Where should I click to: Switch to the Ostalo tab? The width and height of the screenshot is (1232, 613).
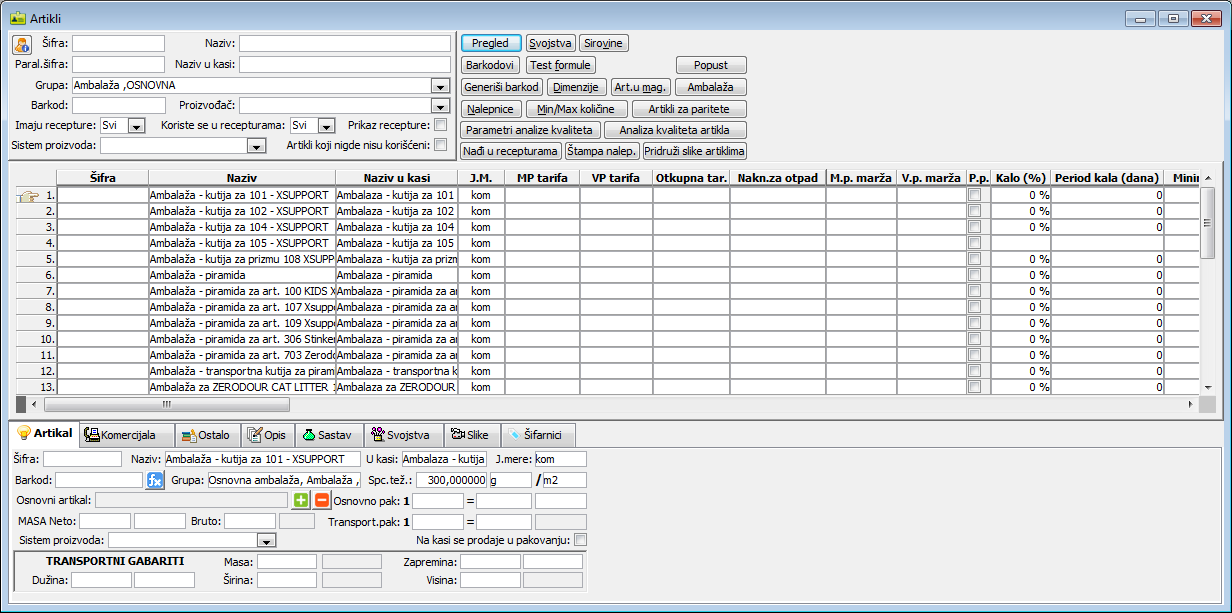click(207, 435)
